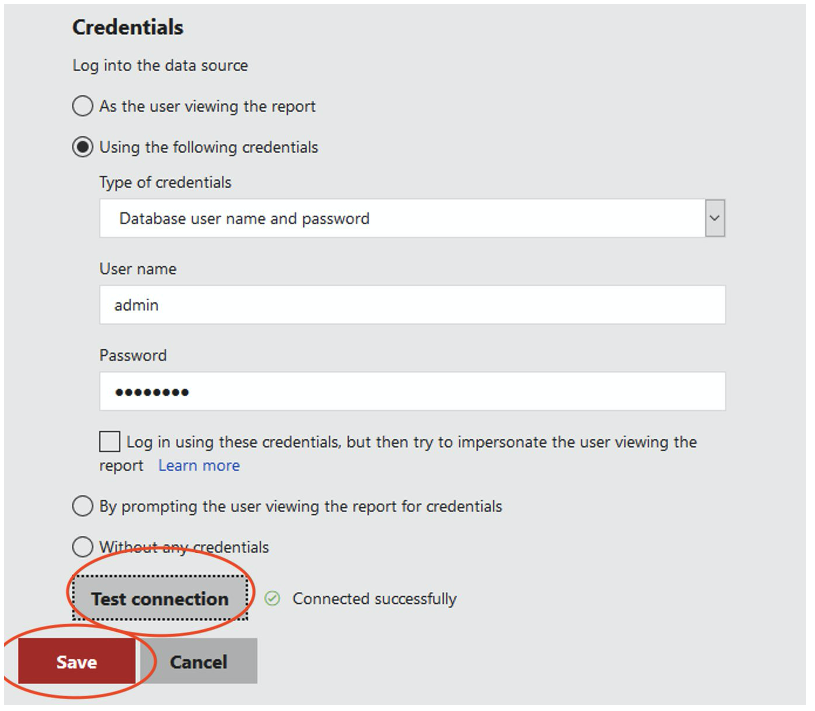
Task: Click the "Log into the data source" label
Action: [160, 65]
